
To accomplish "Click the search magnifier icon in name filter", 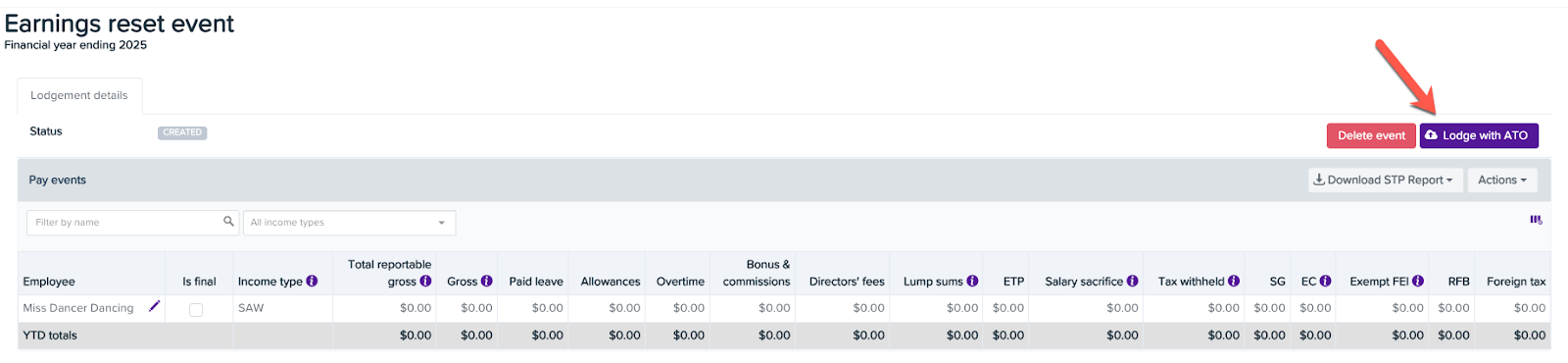I will coord(228,222).
